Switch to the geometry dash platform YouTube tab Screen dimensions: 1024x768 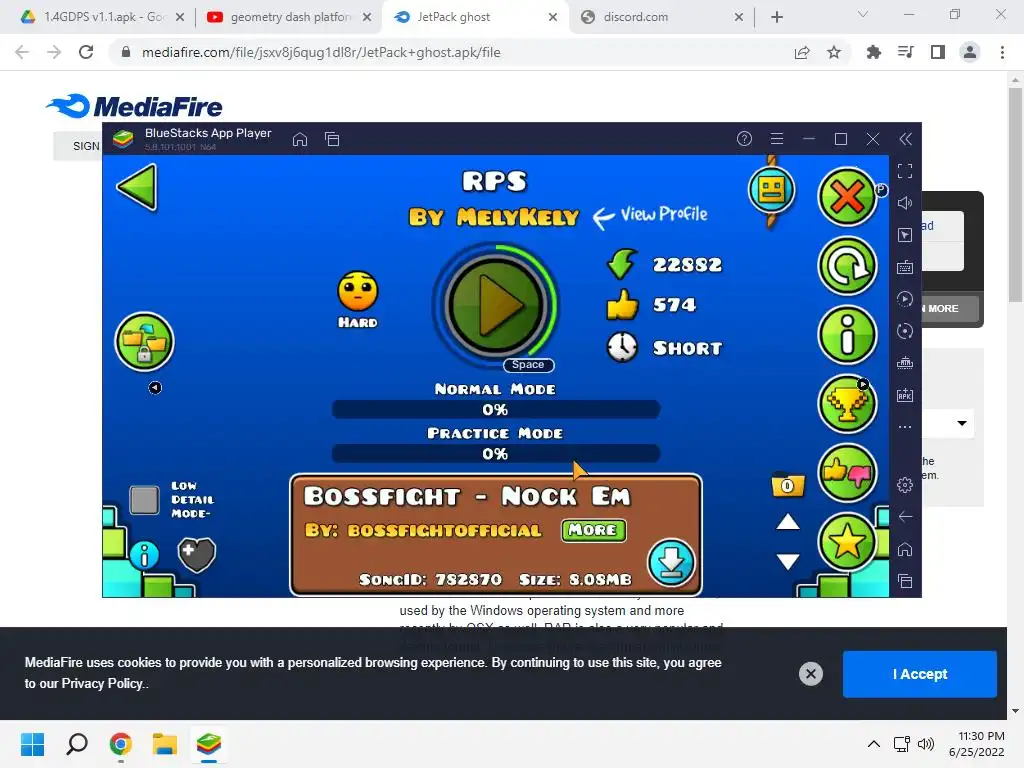coord(289,17)
